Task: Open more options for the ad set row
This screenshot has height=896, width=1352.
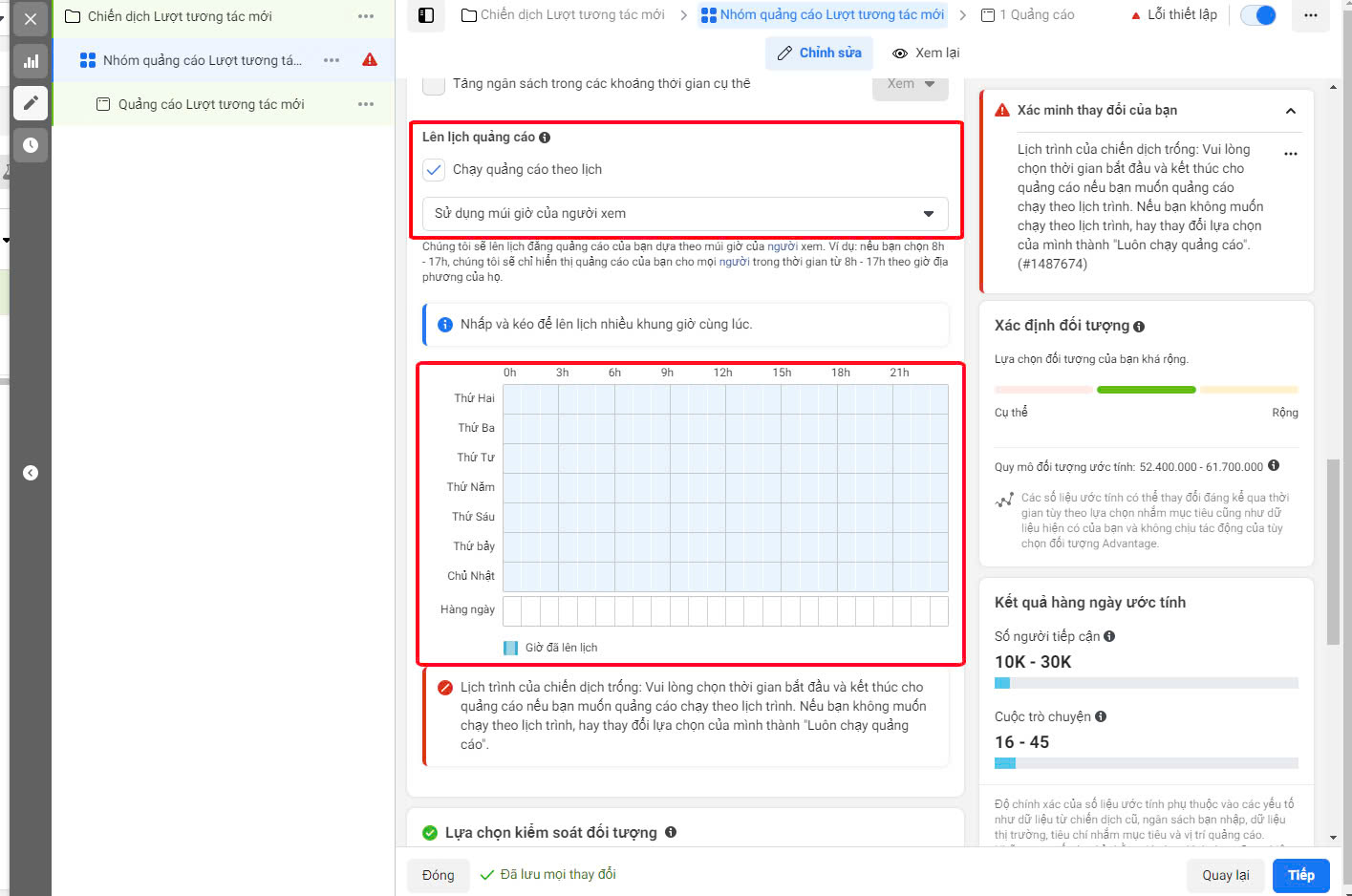Action: 332,60
